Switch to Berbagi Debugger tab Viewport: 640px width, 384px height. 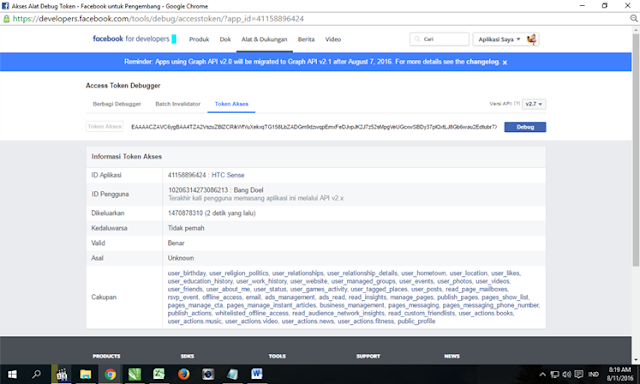[117, 104]
